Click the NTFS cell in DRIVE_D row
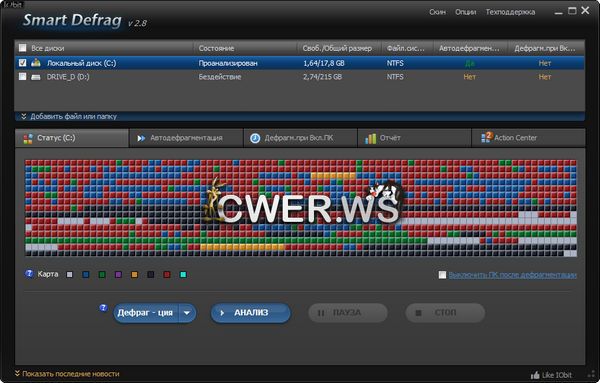The height and width of the screenshot is (383, 600). click(x=395, y=77)
